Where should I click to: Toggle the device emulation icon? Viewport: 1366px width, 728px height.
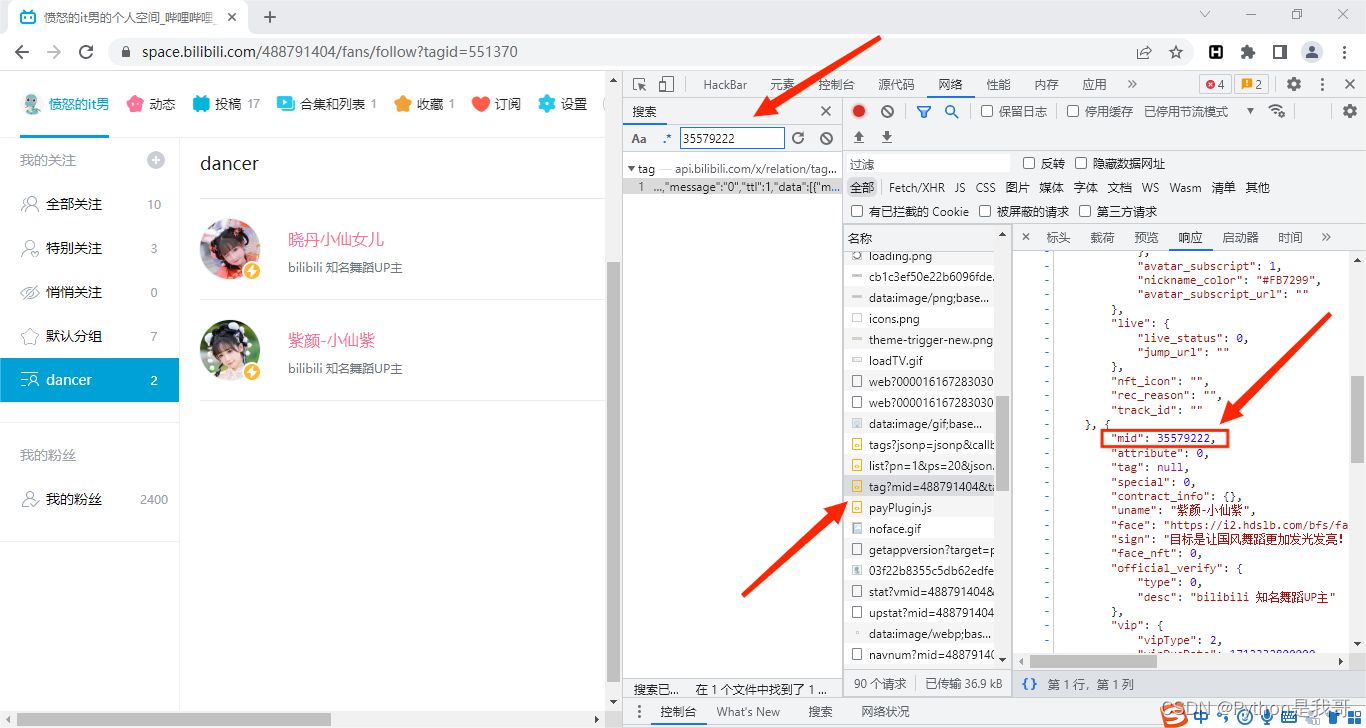[664, 84]
